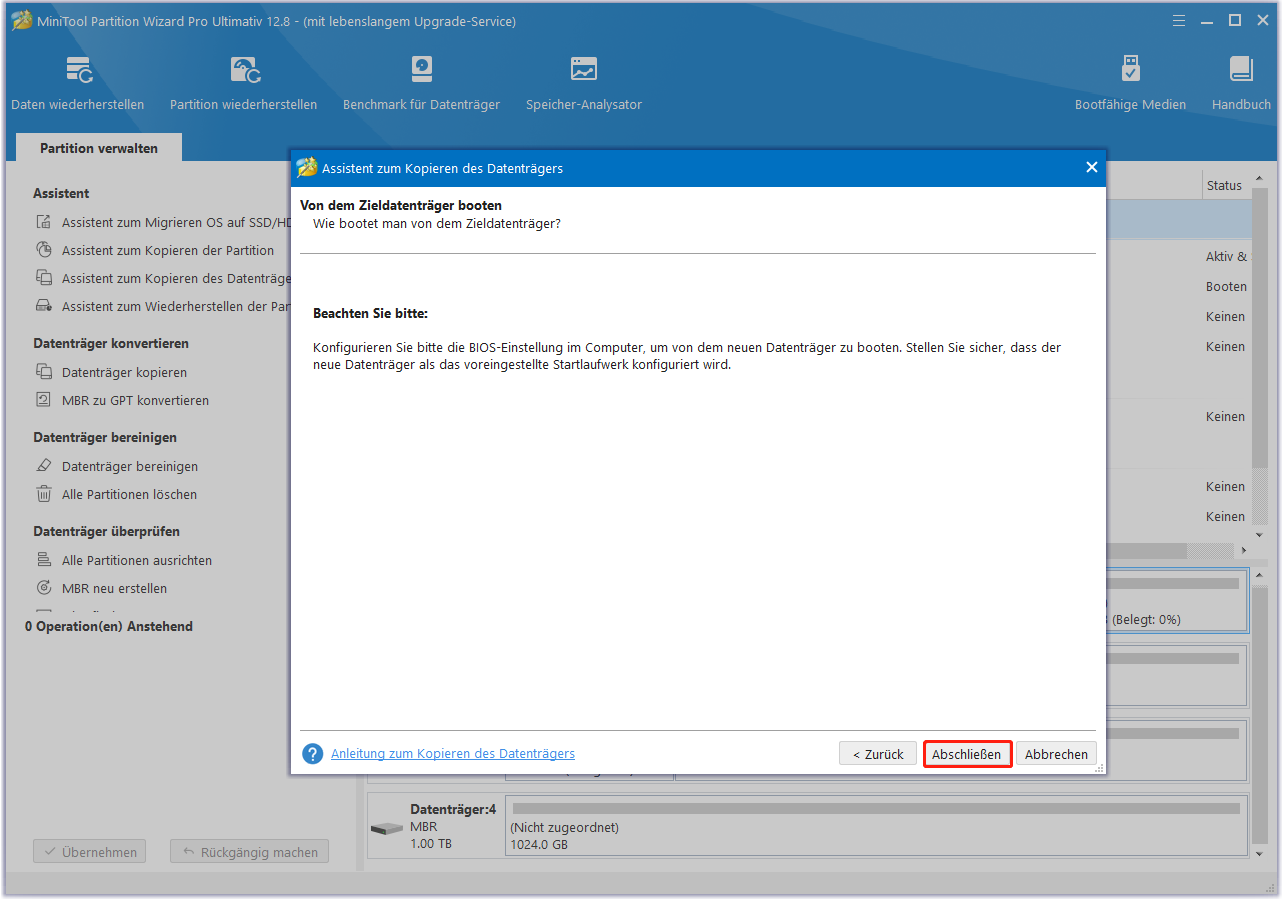Click the Datenträger kopieren icon
The image size is (1283, 900).
pyautogui.click(x=44, y=372)
